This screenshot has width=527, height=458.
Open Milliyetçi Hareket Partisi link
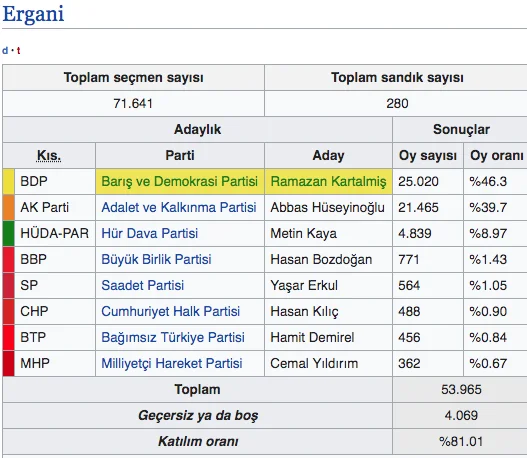172,363
